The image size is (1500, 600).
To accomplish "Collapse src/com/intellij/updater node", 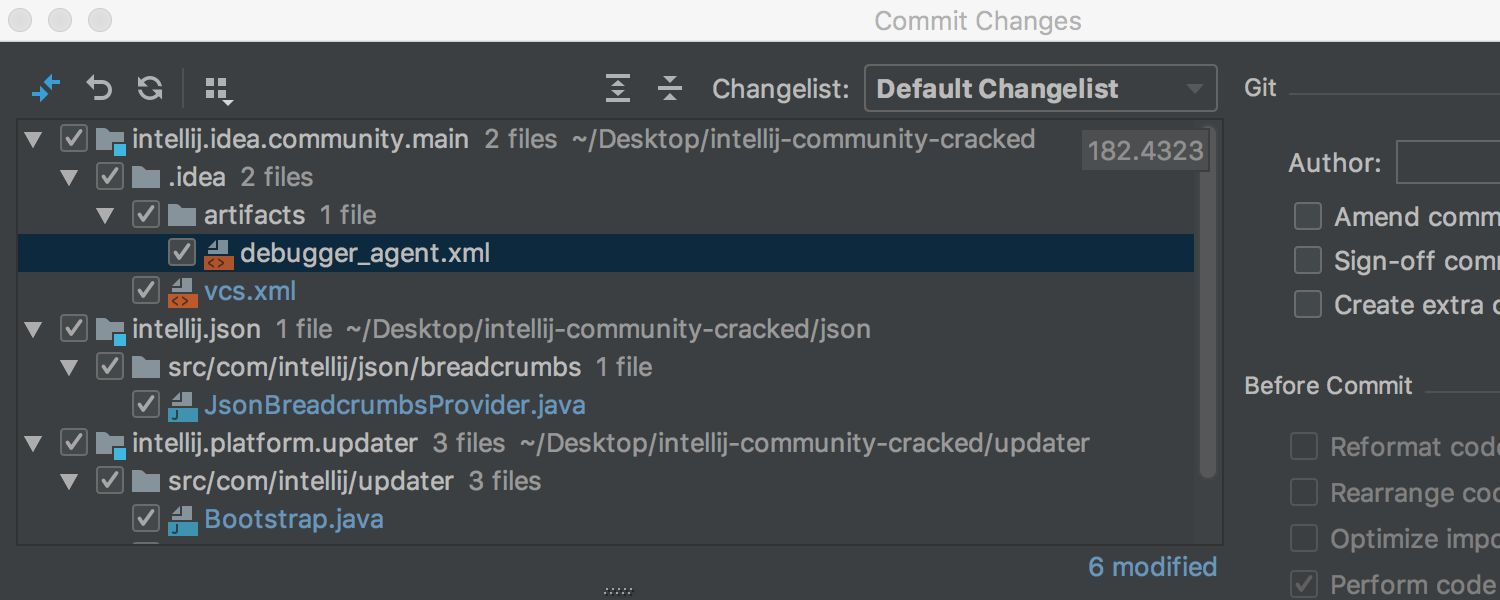I will pos(69,482).
